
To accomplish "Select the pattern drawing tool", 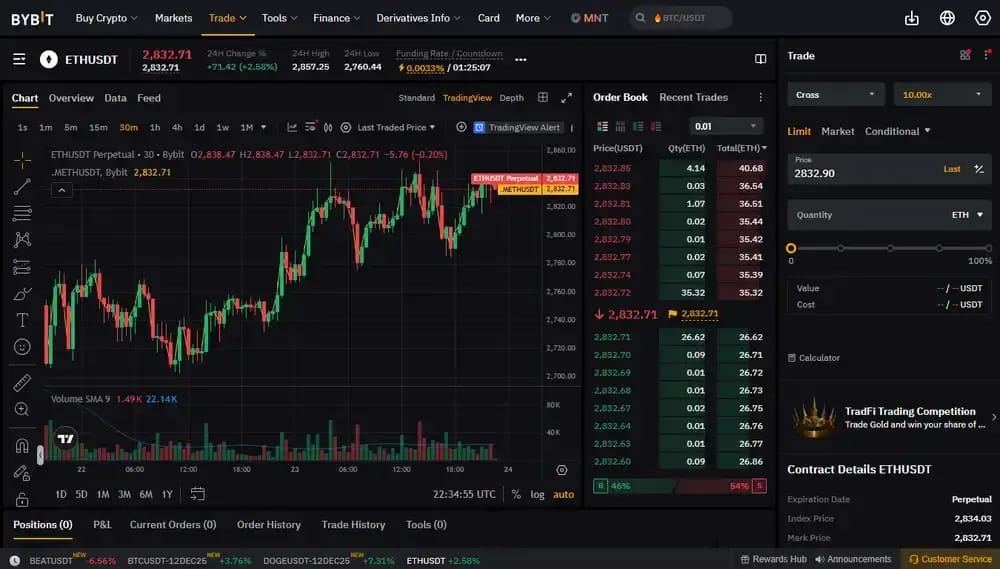I will coord(22,240).
